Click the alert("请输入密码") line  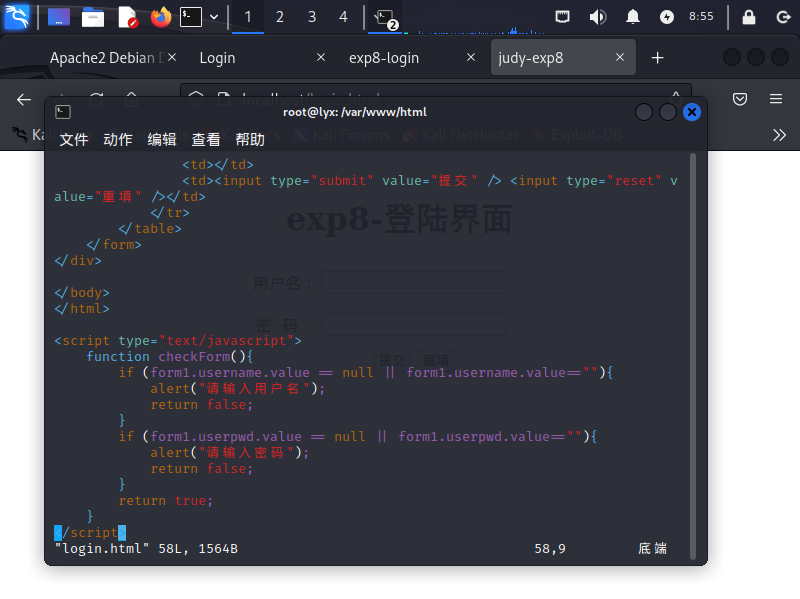pyautogui.click(x=230, y=453)
